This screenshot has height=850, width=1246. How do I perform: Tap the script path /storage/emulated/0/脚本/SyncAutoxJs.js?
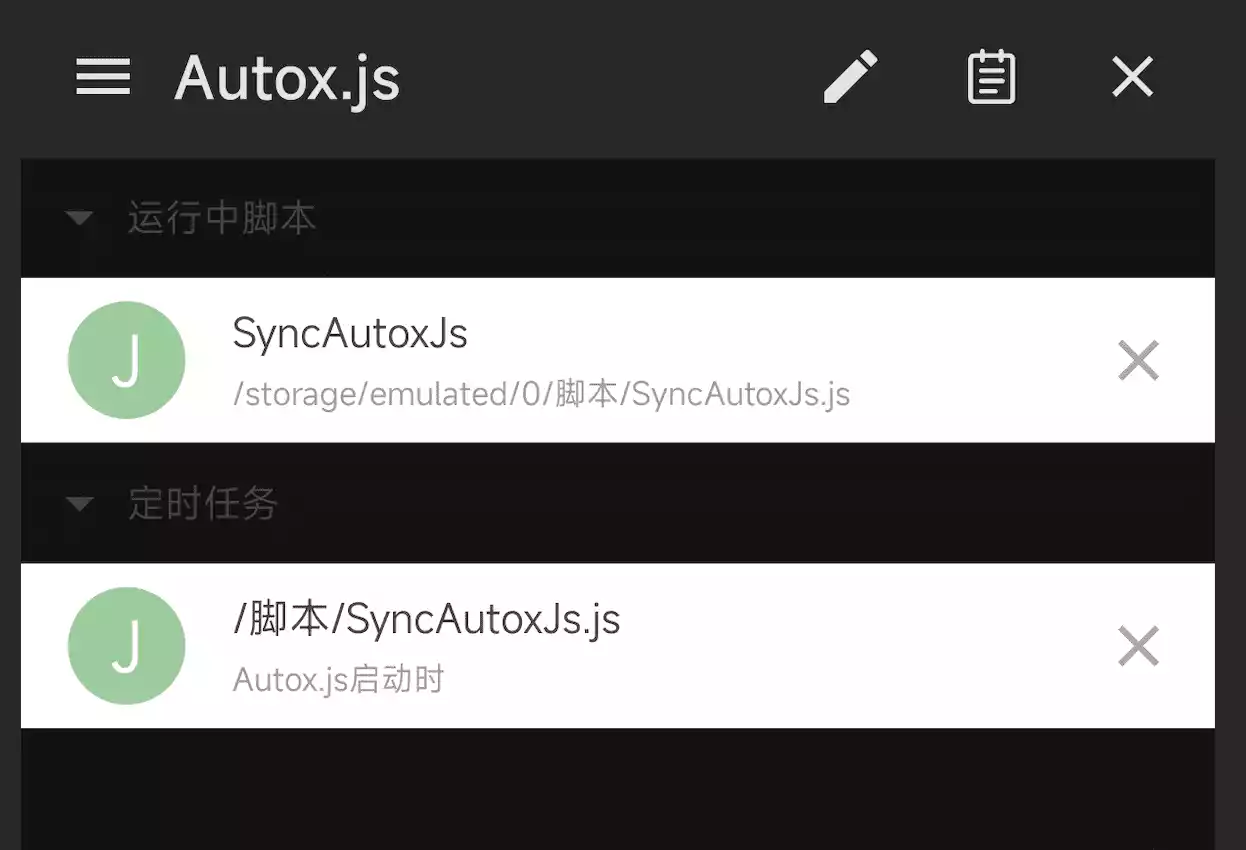click(x=540, y=394)
